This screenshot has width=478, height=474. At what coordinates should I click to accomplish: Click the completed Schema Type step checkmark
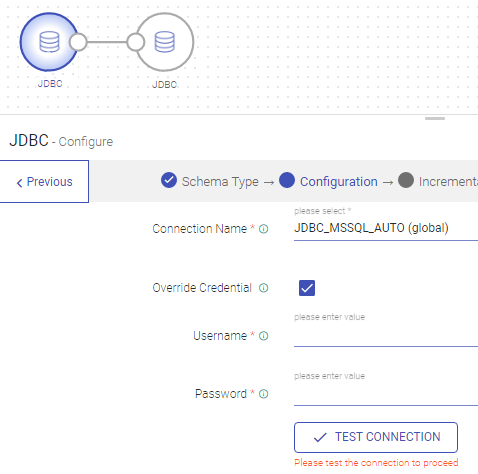coord(169,180)
